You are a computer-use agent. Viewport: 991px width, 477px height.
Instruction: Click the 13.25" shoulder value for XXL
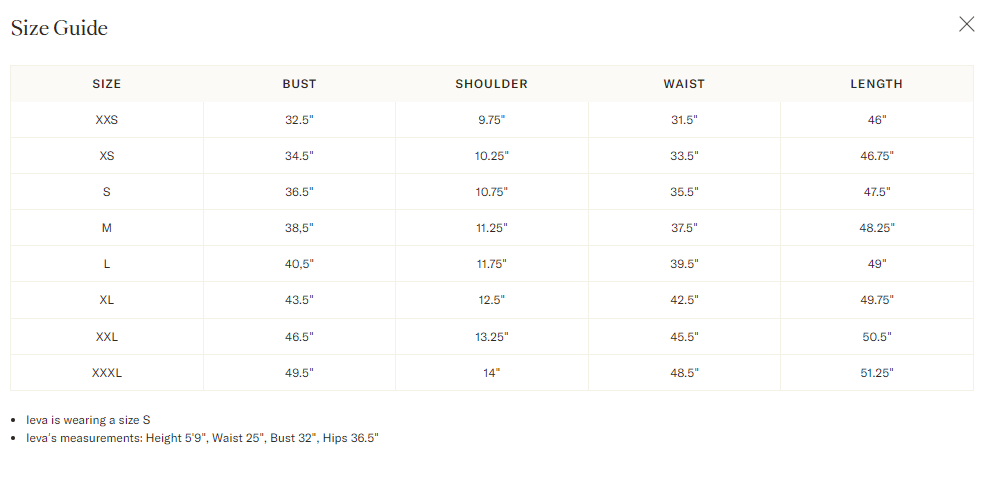(x=492, y=337)
